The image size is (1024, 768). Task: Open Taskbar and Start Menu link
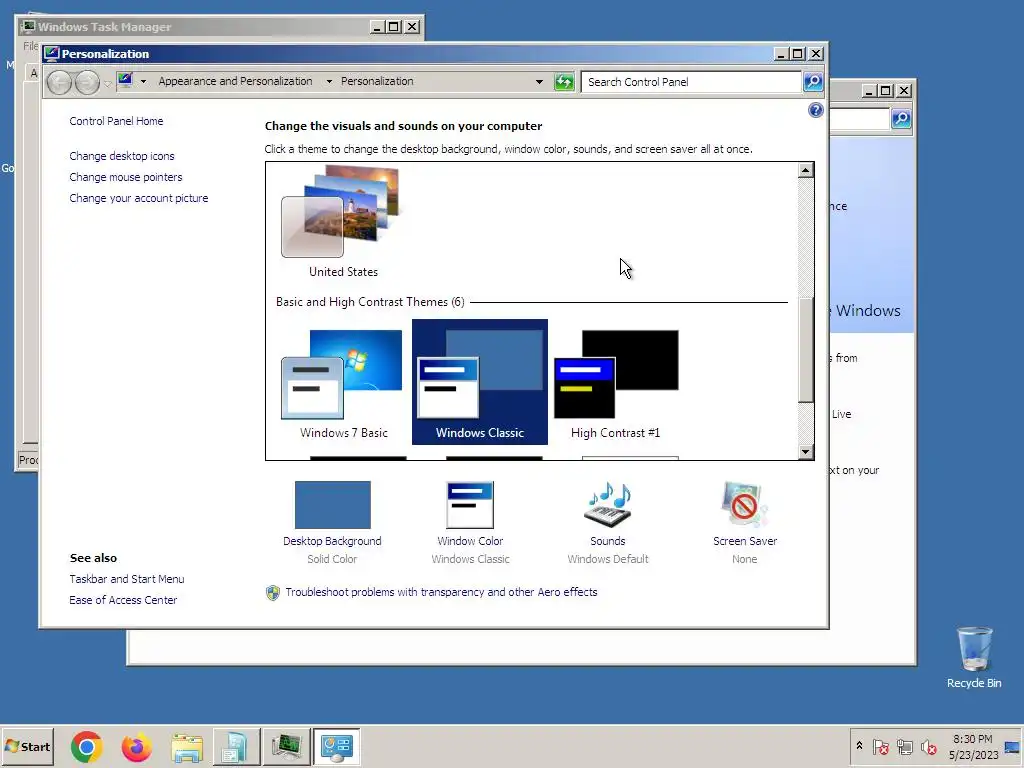pyautogui.click(x=127, y=579)
